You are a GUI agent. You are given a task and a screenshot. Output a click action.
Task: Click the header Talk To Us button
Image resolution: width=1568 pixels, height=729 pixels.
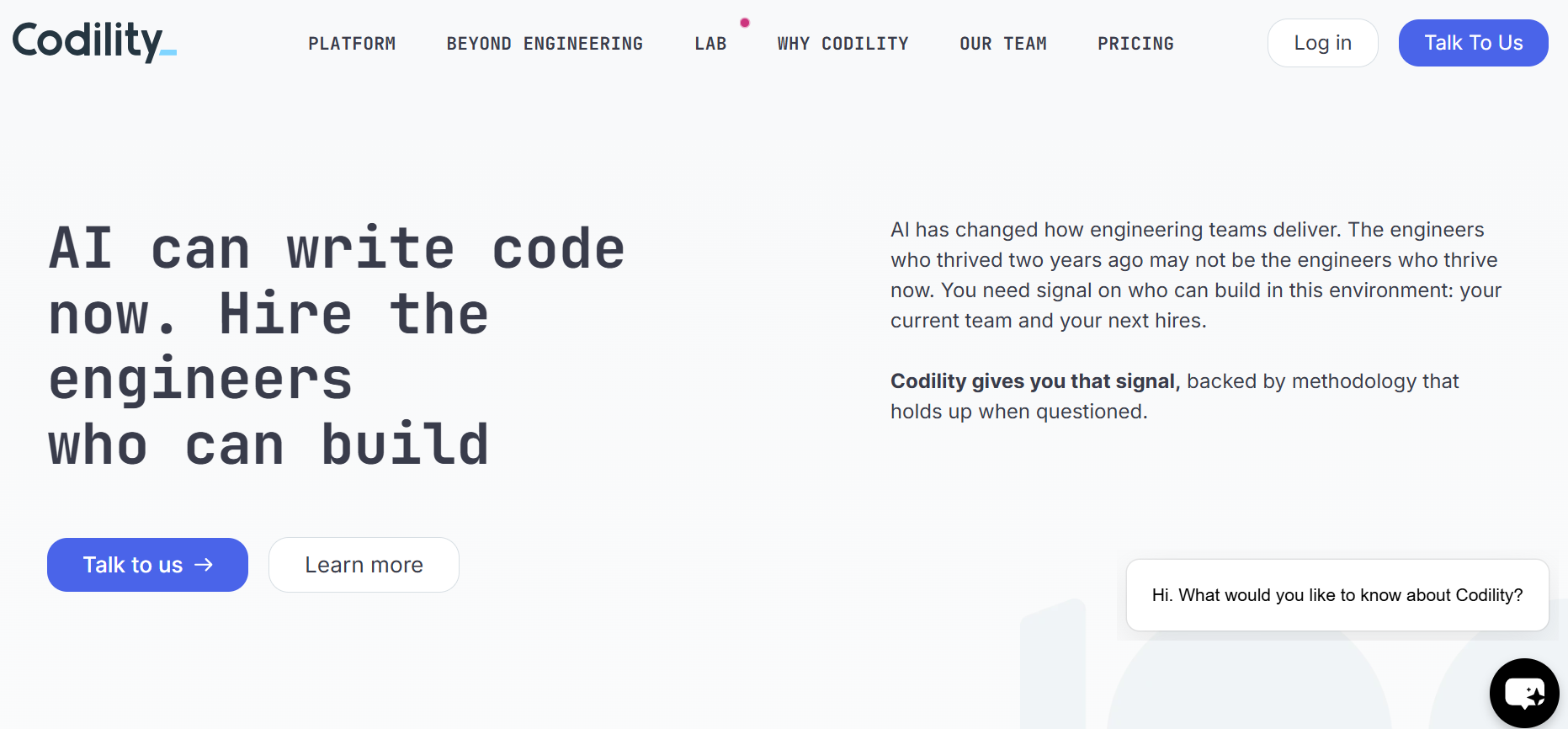pyautogui.click(x=1473, y=43)
